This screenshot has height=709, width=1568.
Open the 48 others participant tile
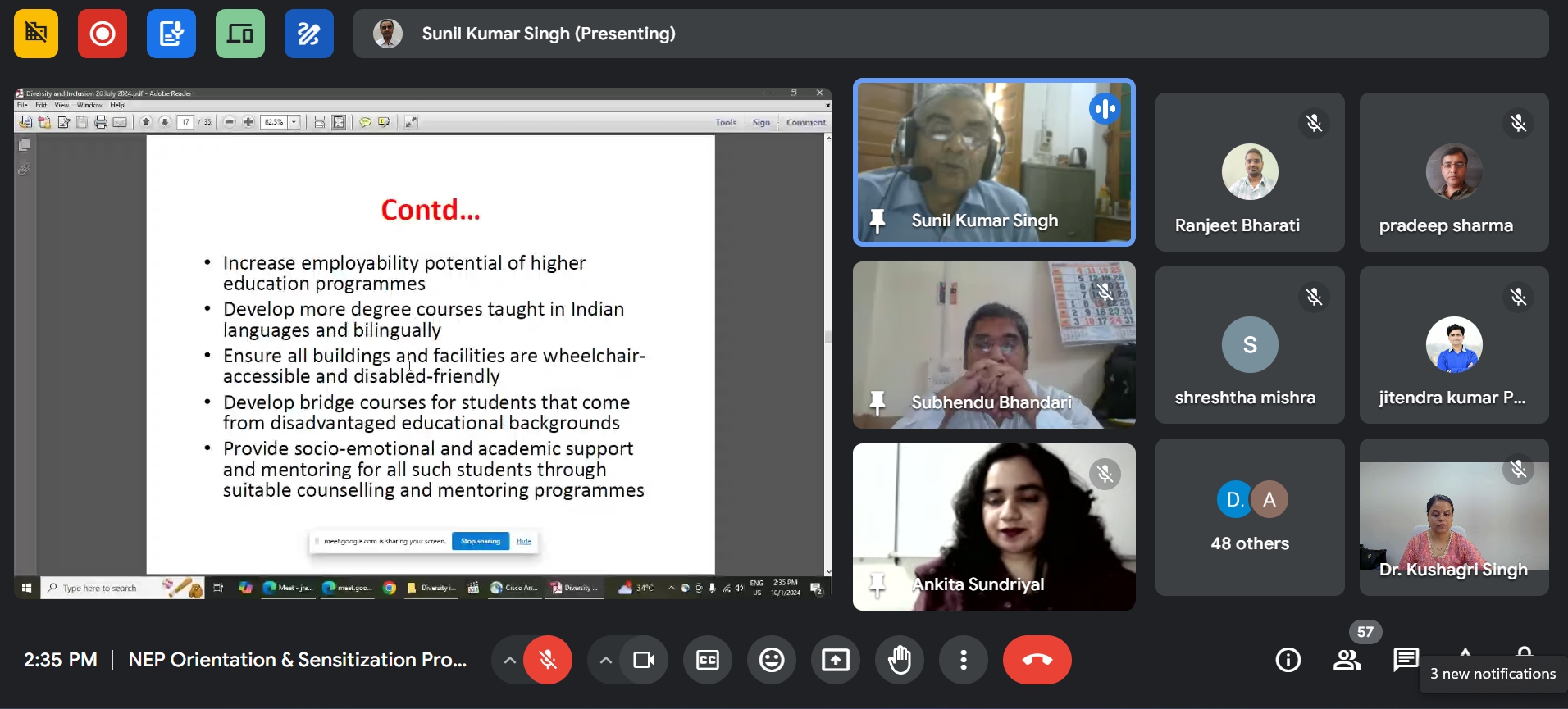[1249, 517]
